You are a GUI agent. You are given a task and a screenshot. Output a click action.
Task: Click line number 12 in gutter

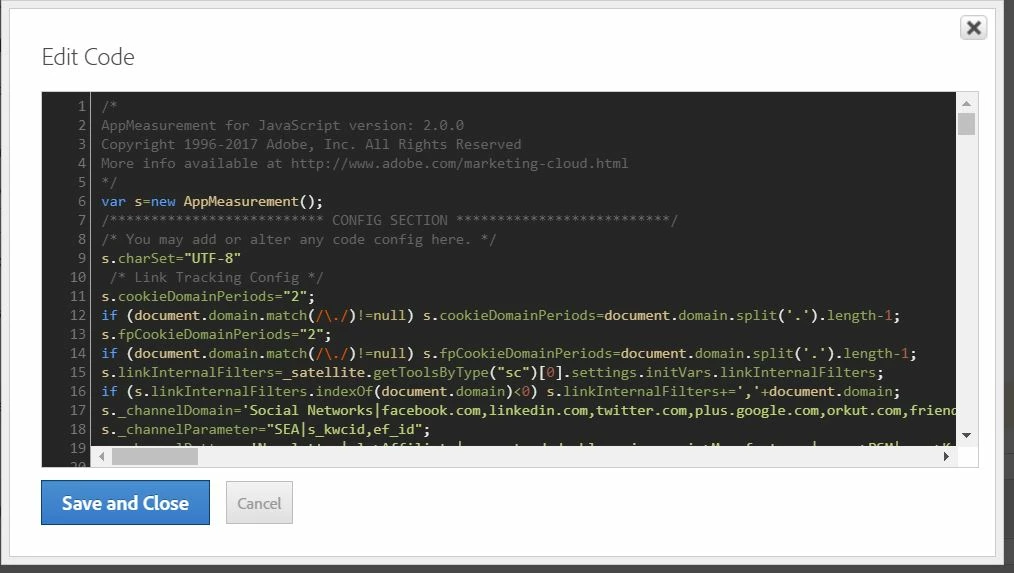[x=78, y=315]
